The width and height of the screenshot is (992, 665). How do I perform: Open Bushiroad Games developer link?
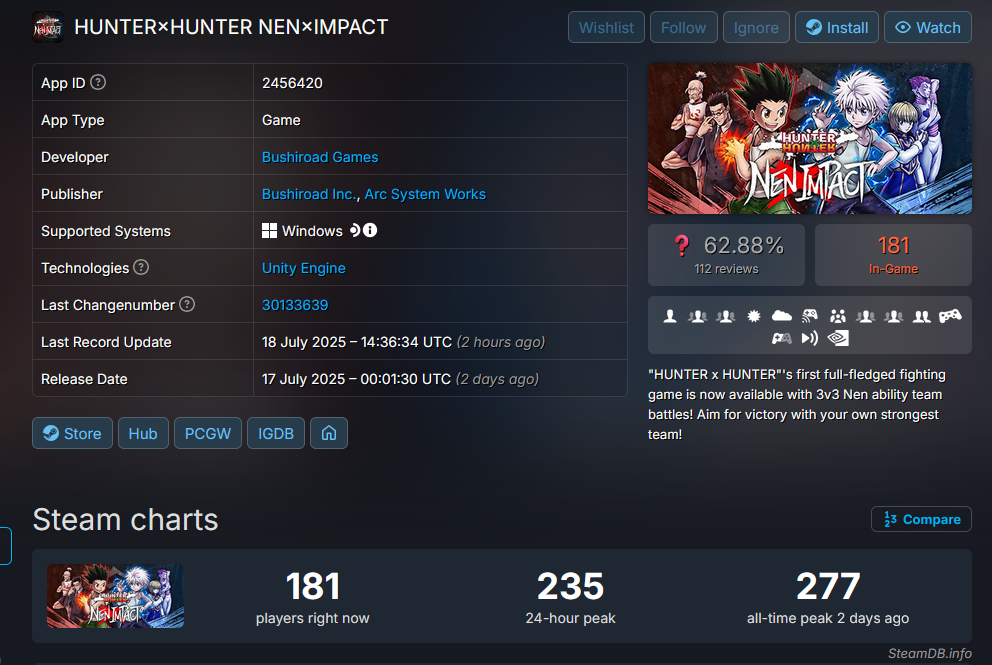pos(320,157)
